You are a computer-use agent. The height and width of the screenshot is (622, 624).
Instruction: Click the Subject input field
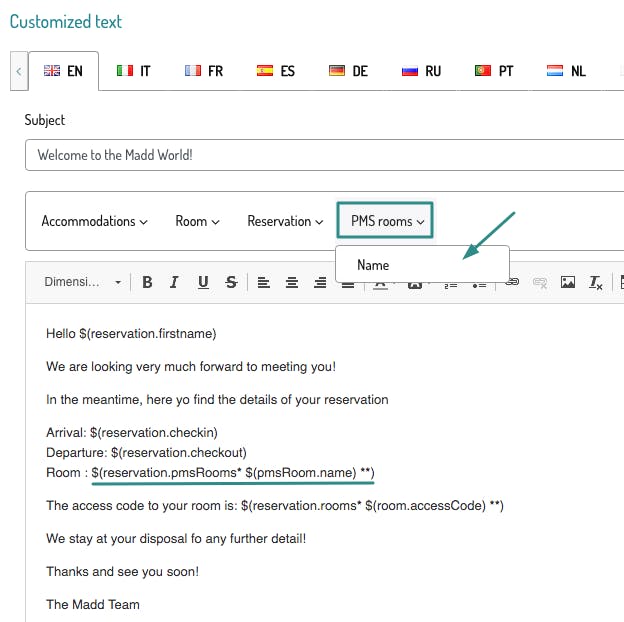(x=320, y=155)
